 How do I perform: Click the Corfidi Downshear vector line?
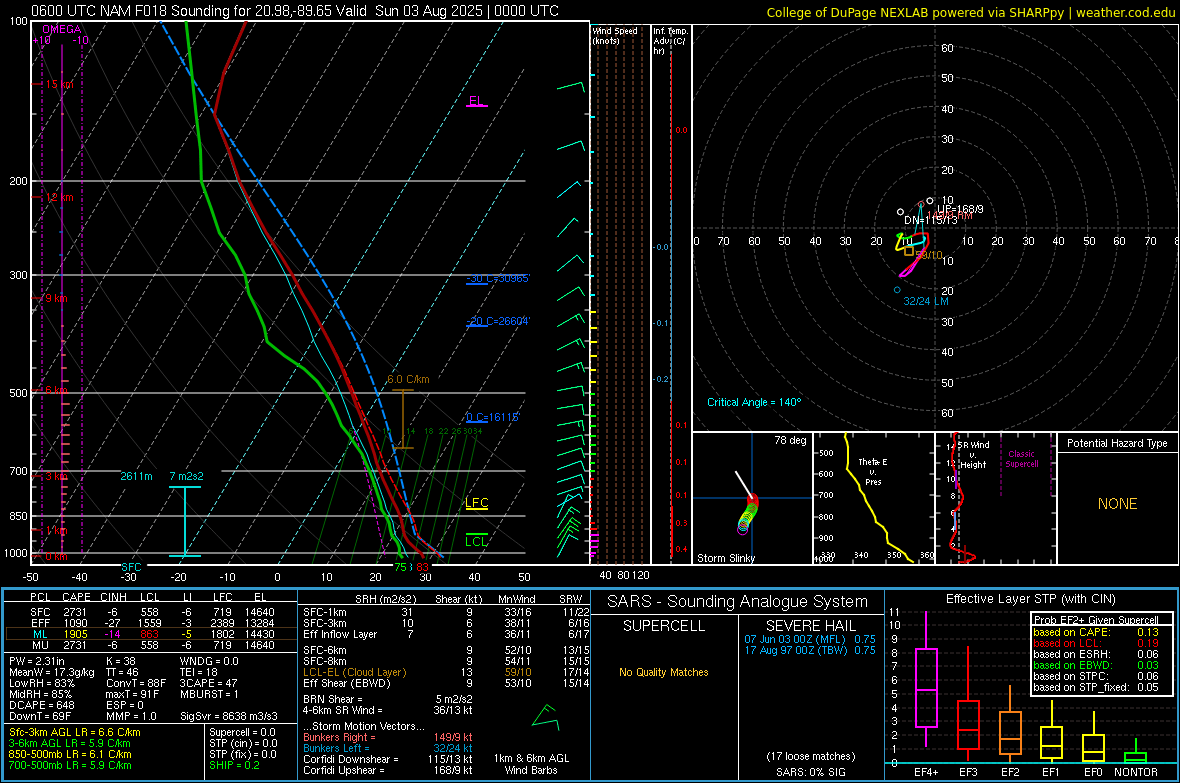click(x=388, y=759)
